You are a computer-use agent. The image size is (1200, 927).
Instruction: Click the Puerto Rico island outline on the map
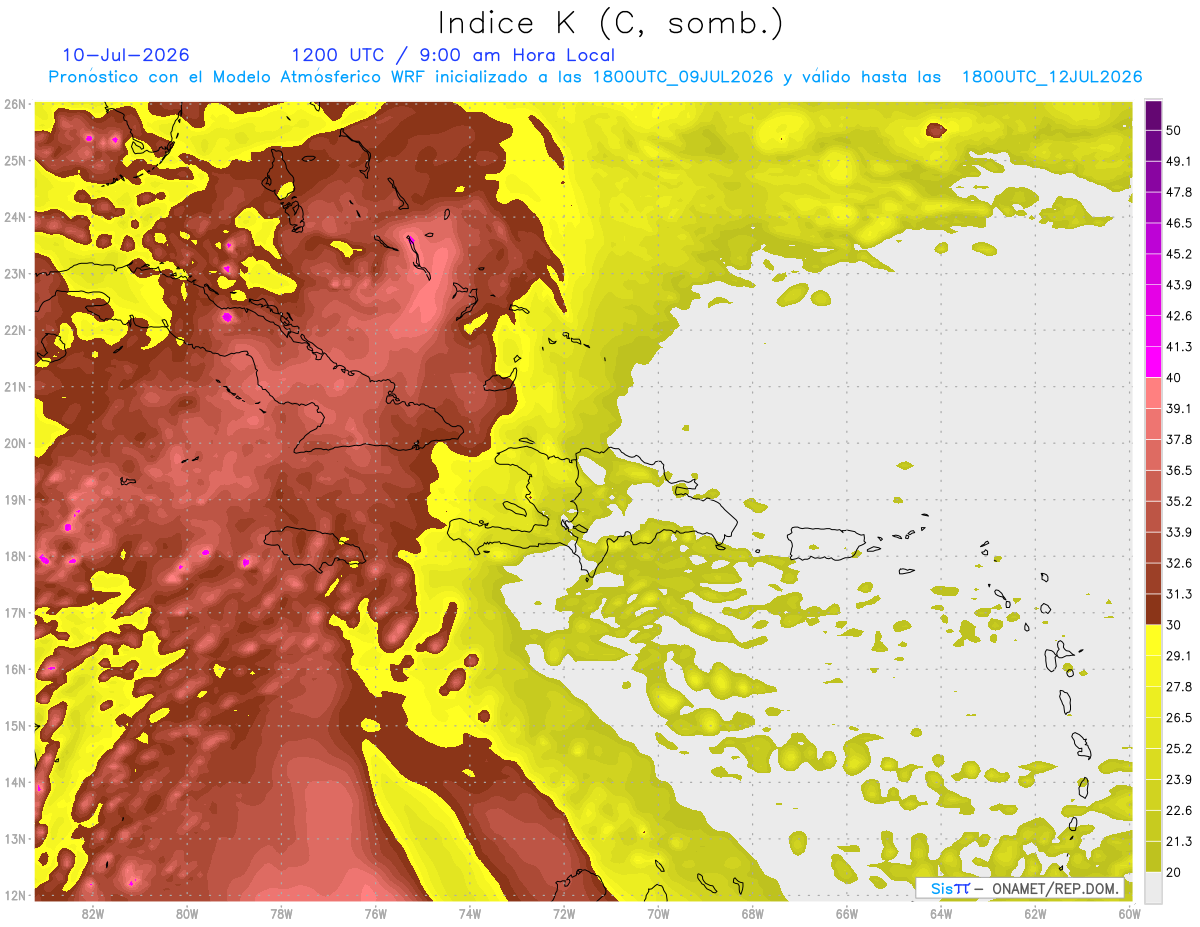coord(828,543)
